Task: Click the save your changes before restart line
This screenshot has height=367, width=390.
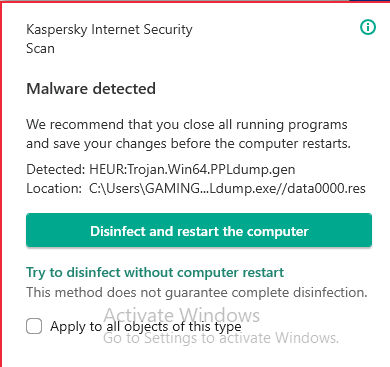Action: (188, 144)
